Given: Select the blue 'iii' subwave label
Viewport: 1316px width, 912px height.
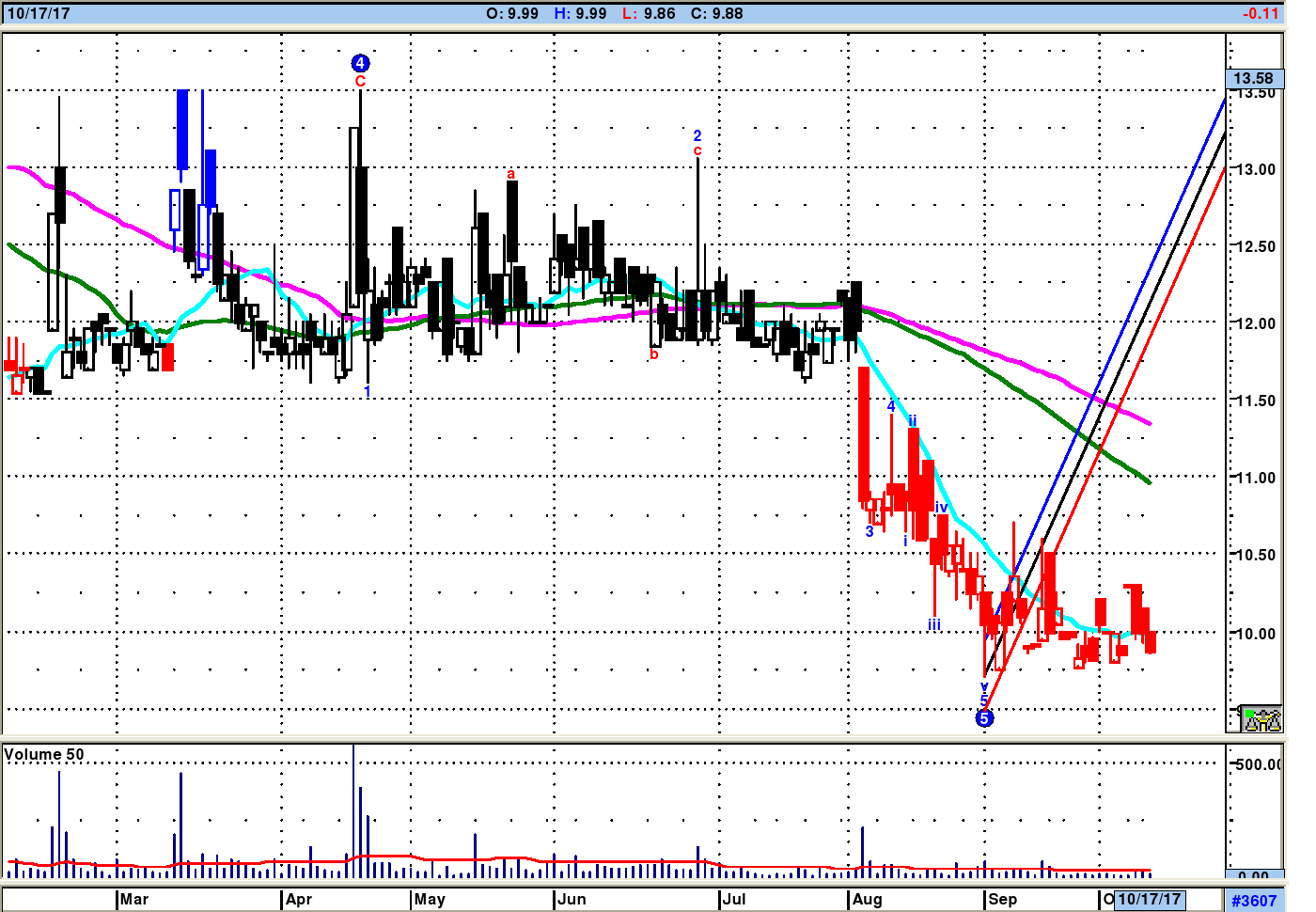Looking at the screenshot, I should tap(933, 624).
